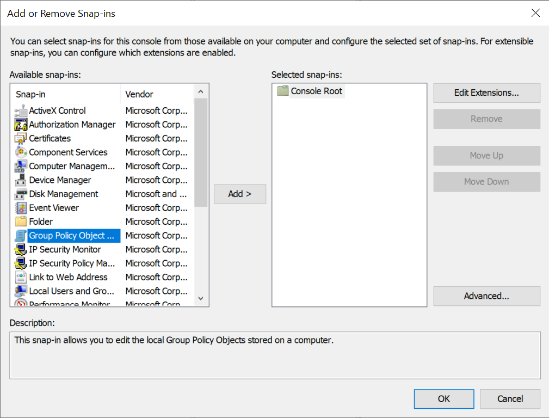Select the IP Security Monitor icon

[21, 250]
